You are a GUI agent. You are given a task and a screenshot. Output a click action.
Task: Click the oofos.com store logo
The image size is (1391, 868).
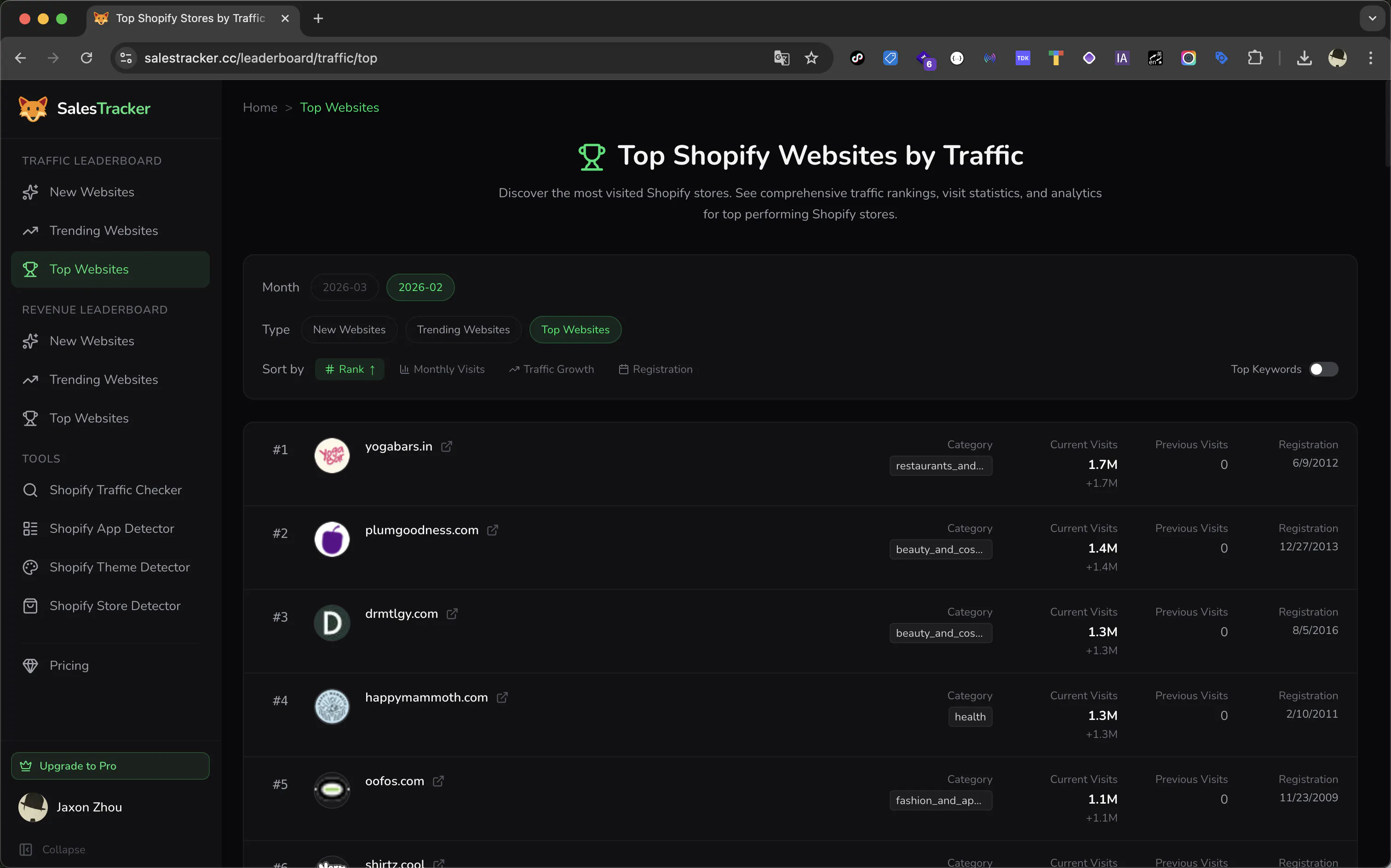(x=332, y=790)
